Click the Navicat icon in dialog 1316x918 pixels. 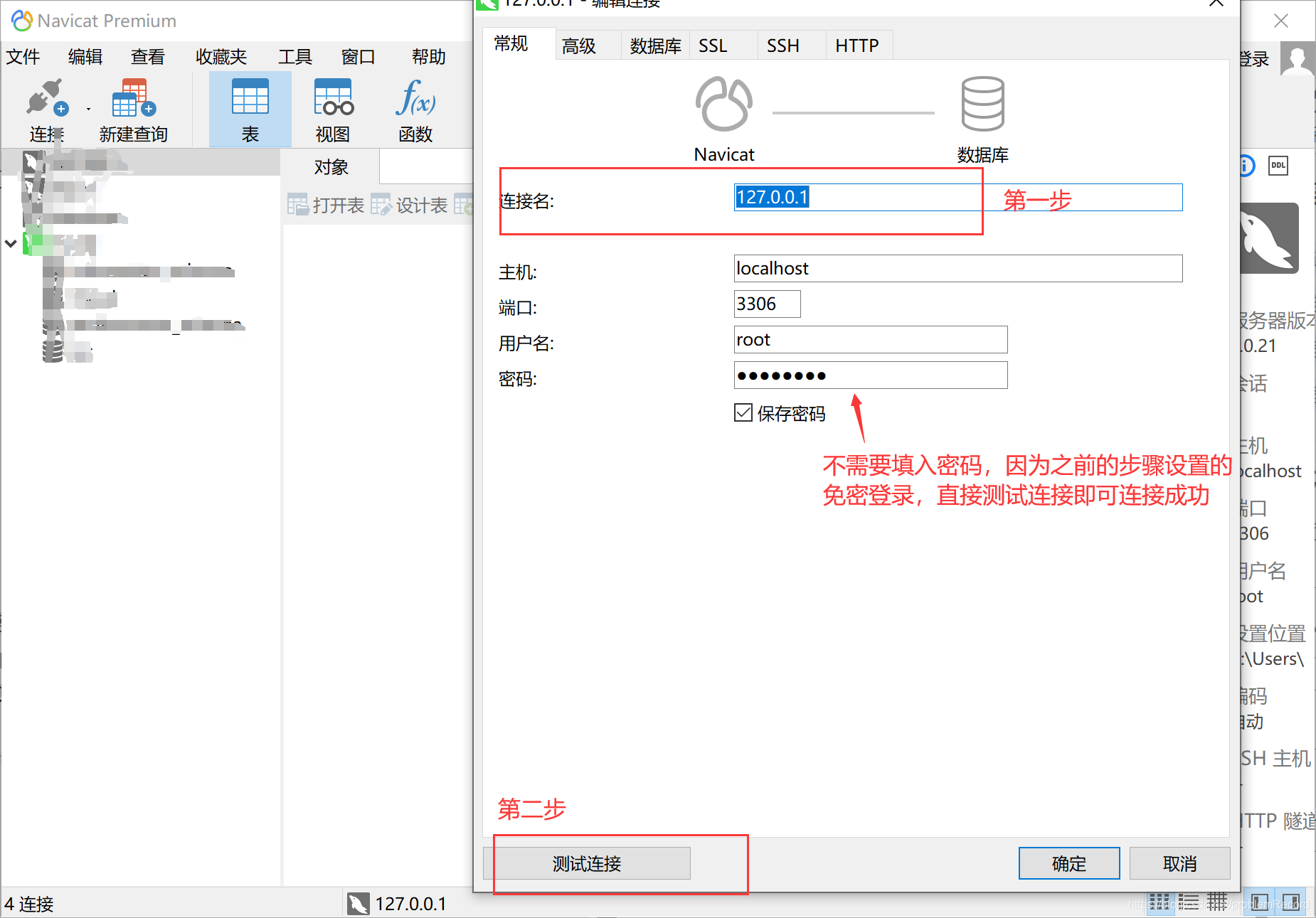(723, 104)
